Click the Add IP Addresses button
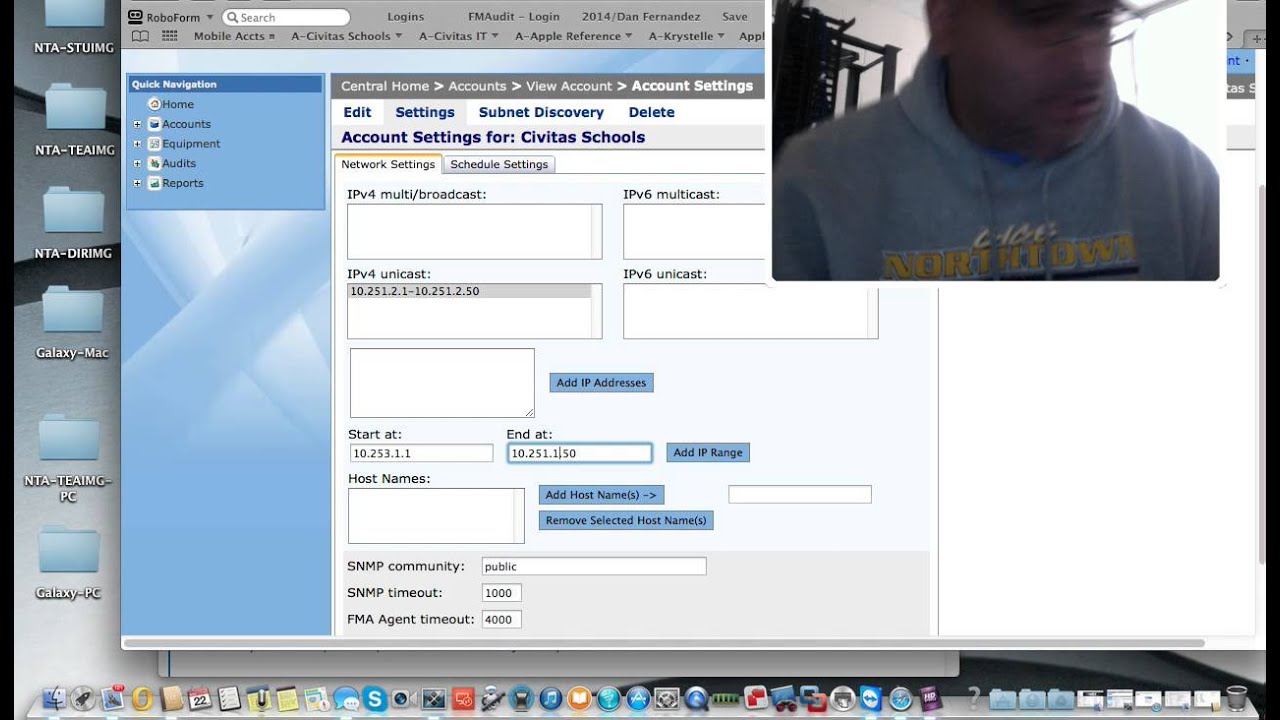The height and width of the screenshot is (720, 1280). 601,383
